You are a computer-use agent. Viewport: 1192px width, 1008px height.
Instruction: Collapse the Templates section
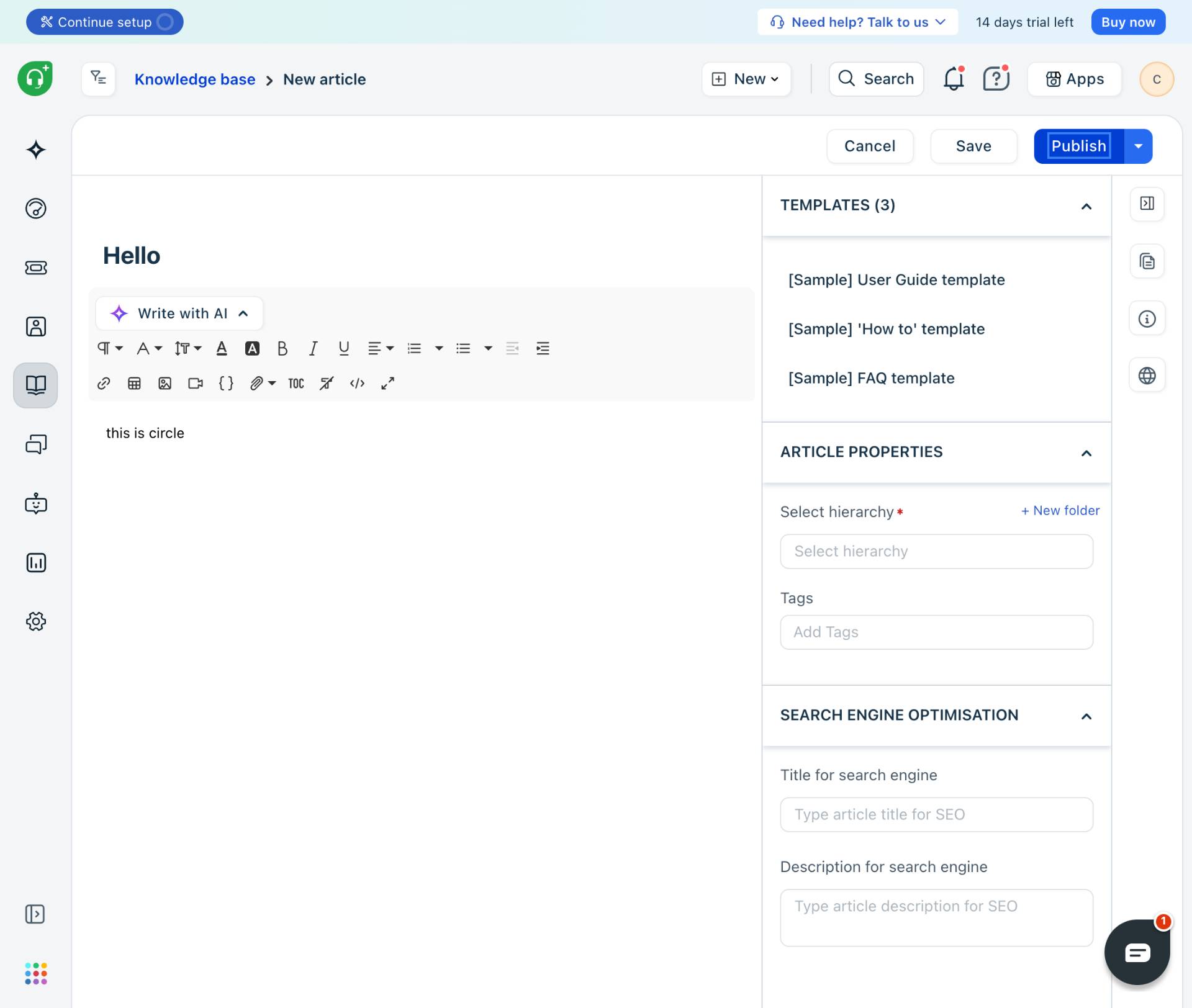click(1086, 206)
